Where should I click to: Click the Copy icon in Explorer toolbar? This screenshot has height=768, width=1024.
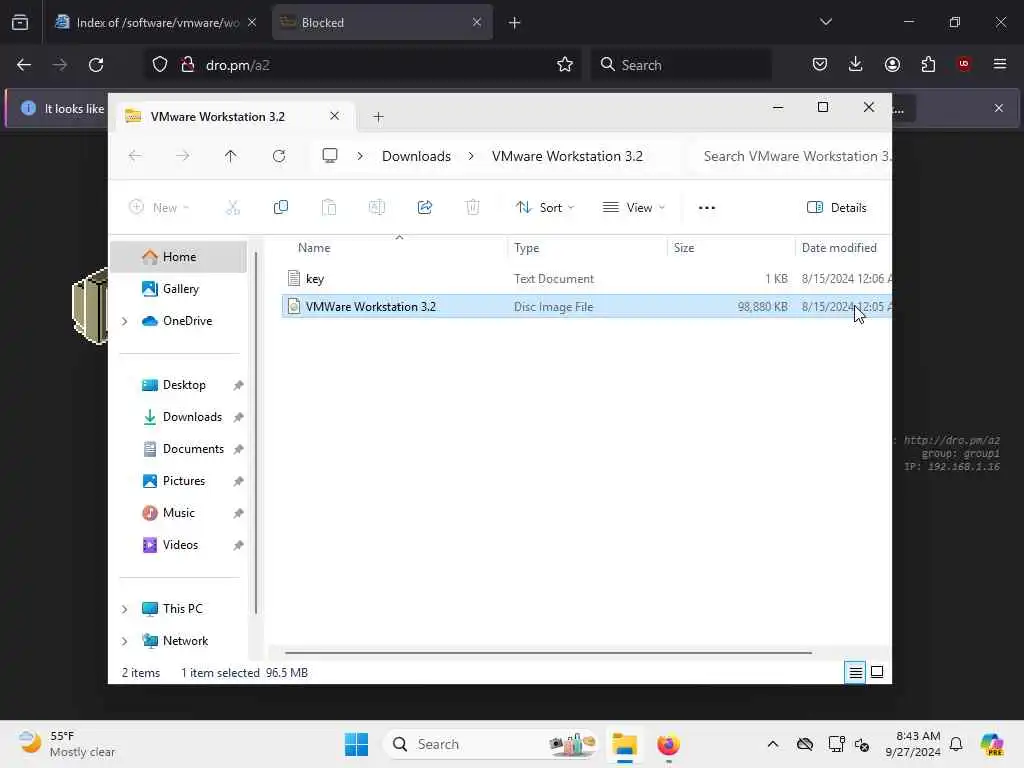281,208
